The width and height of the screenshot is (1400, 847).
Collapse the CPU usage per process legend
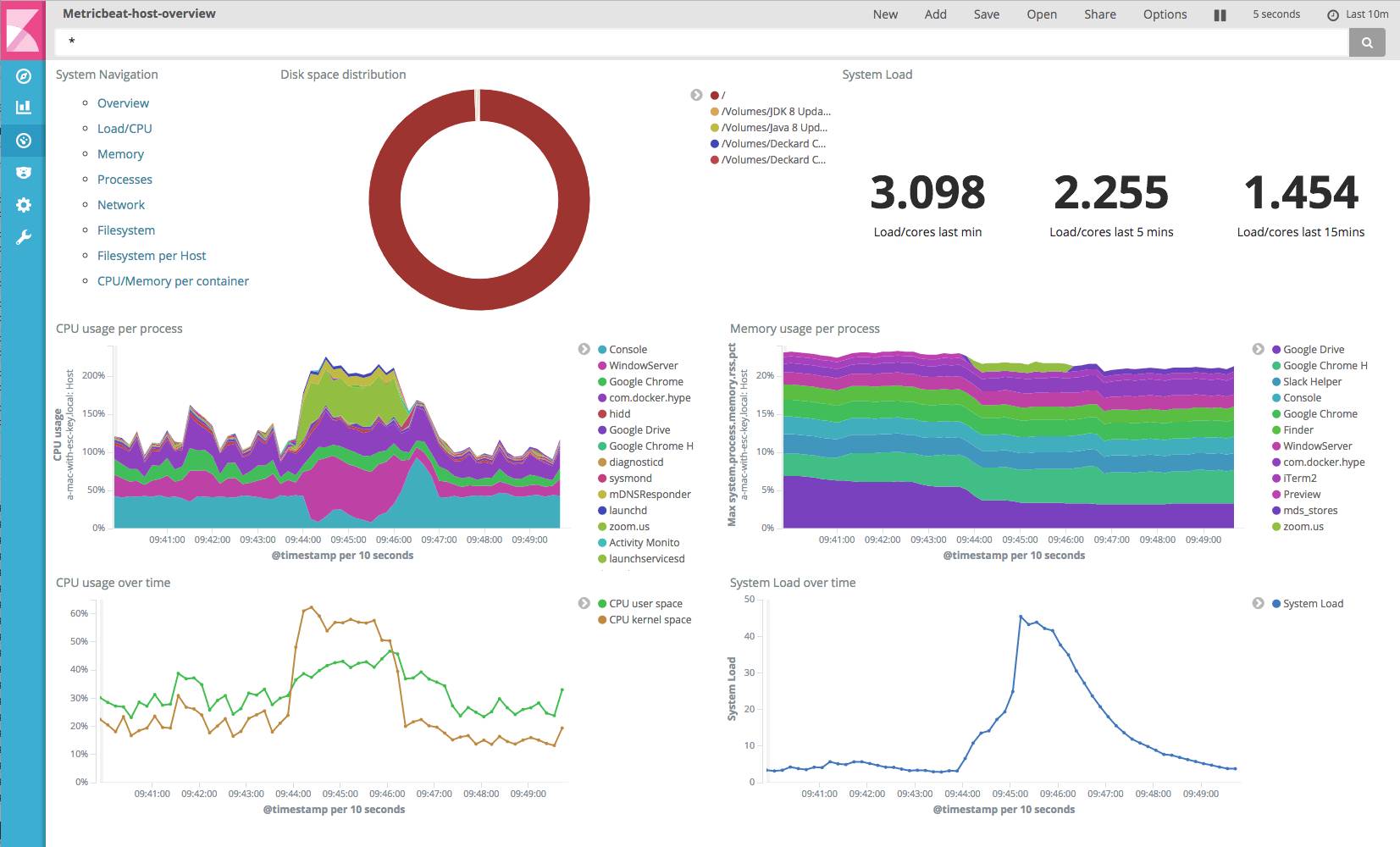584,349
